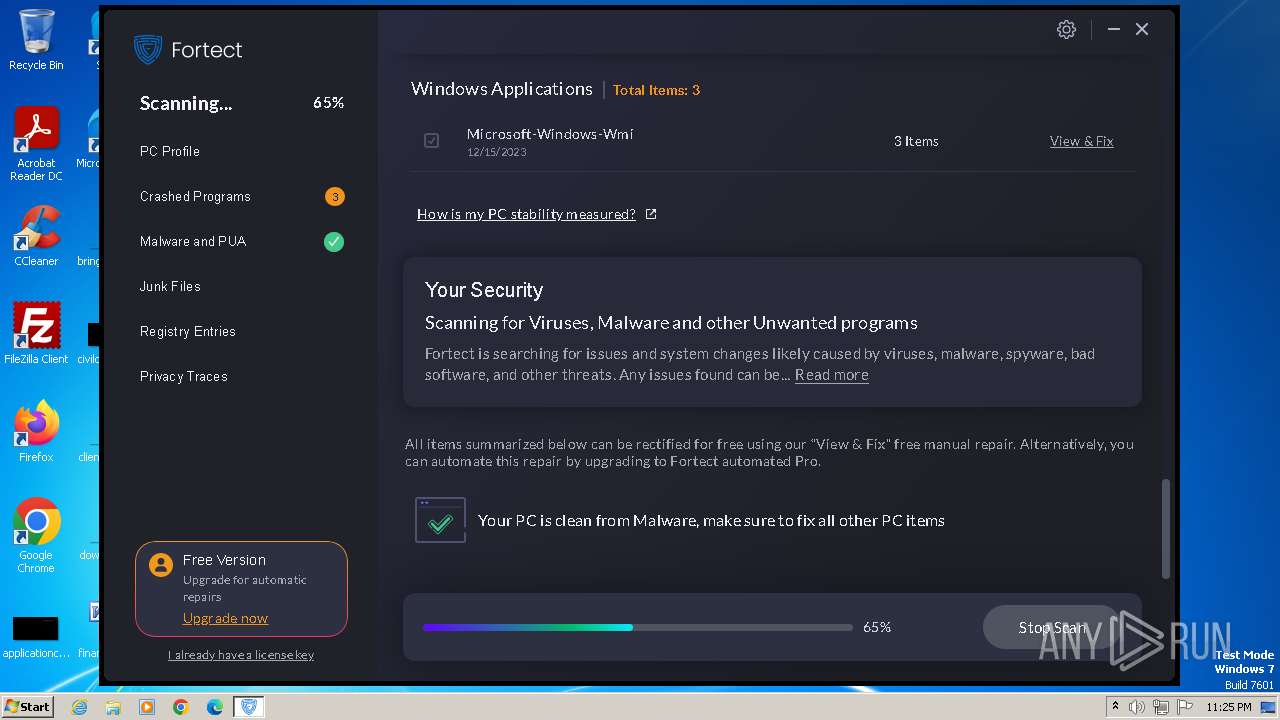Click the Microsoft-Windows-Wmi item name
Image resolution: width=1280 pixels, height=720 pixels.
(550, 134)
